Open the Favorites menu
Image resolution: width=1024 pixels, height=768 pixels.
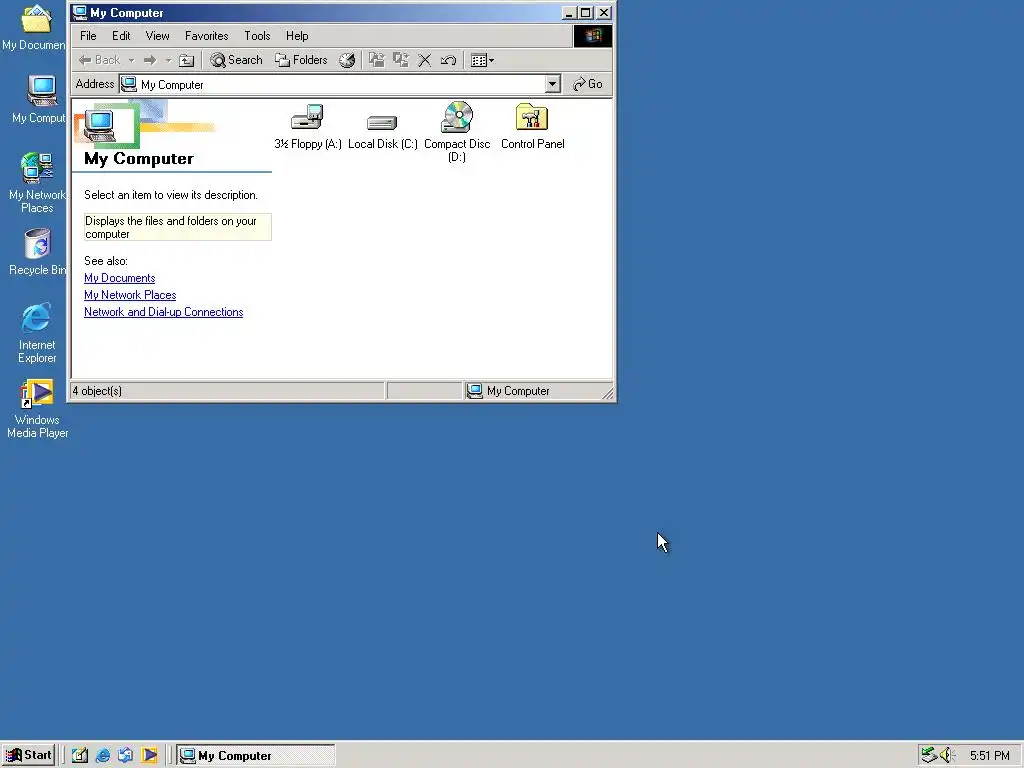(x=206, y=36)
